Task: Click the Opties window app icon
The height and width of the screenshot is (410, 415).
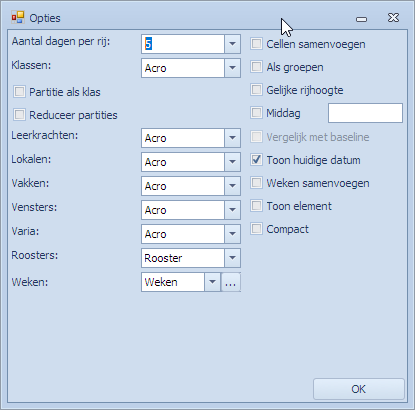Action: [x=18, y=17]
